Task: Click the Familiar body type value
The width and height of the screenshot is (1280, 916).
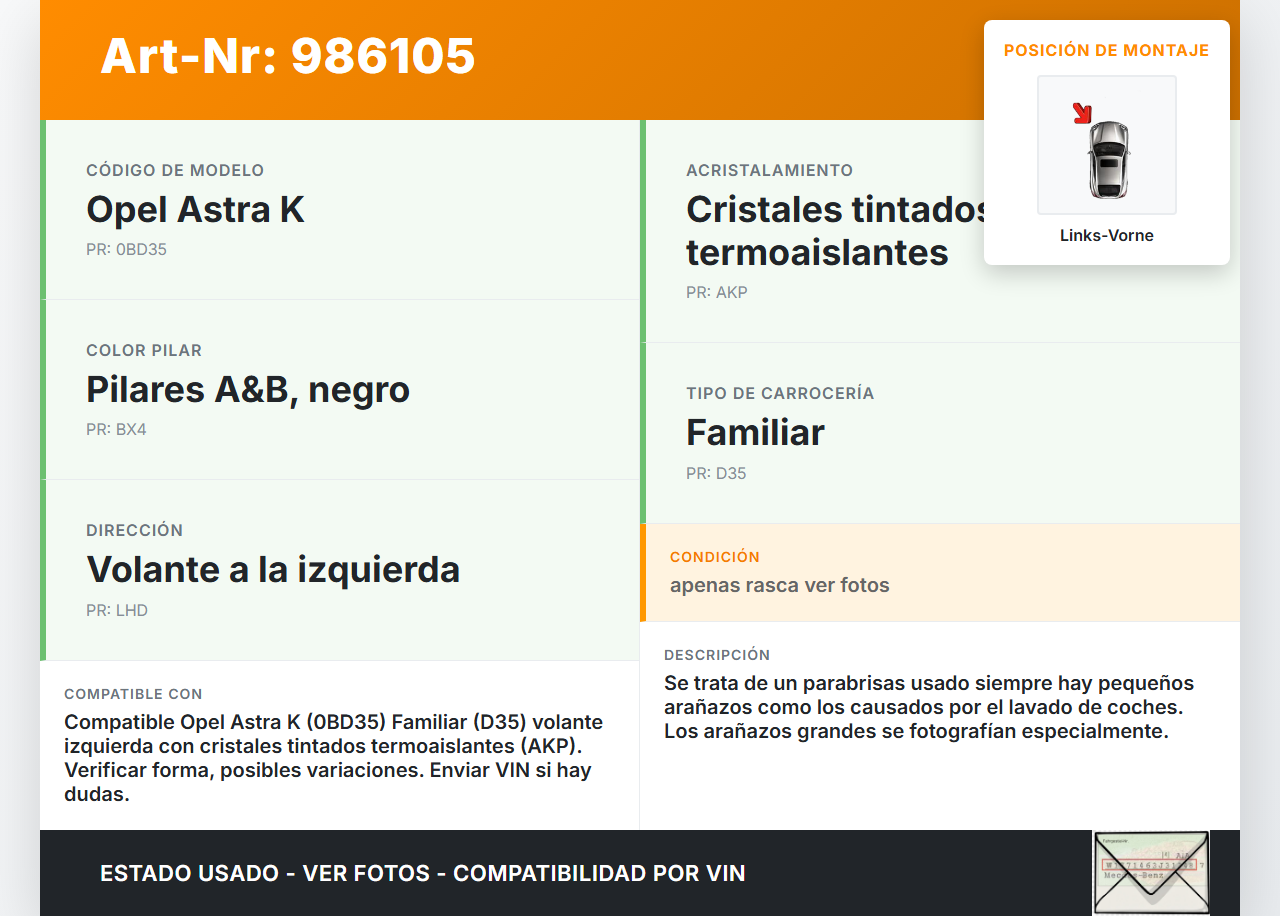Action: pyautogui.click(x=755, y=433)
